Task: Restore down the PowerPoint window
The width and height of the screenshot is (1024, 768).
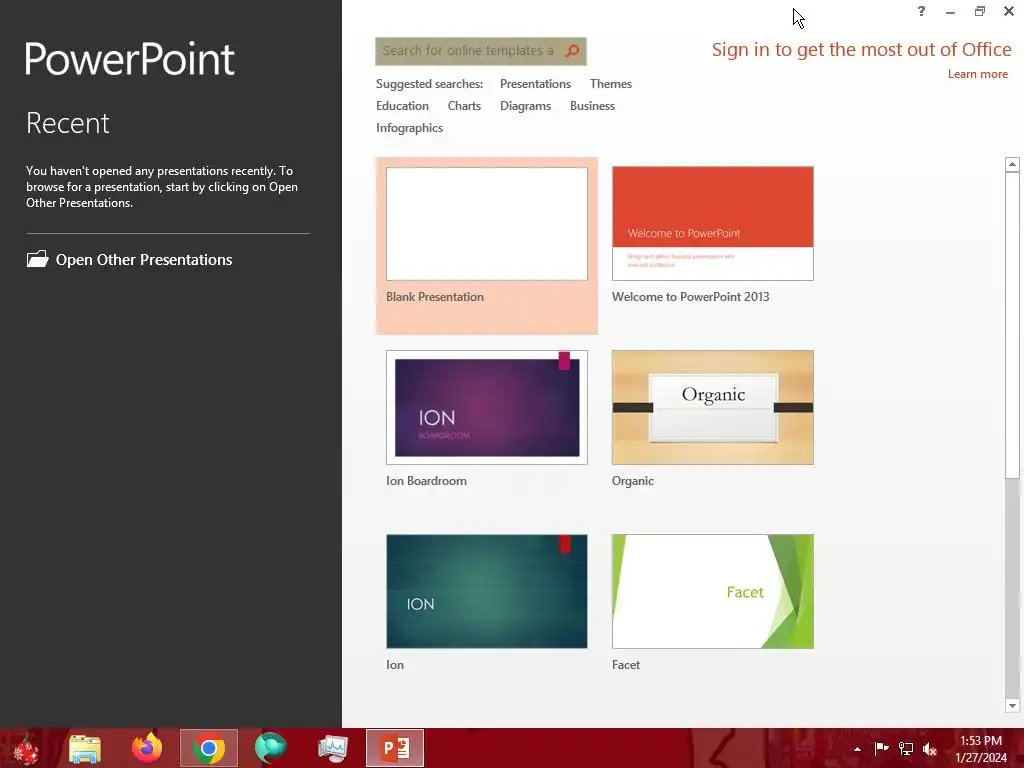Action: (x=980, y=11)
